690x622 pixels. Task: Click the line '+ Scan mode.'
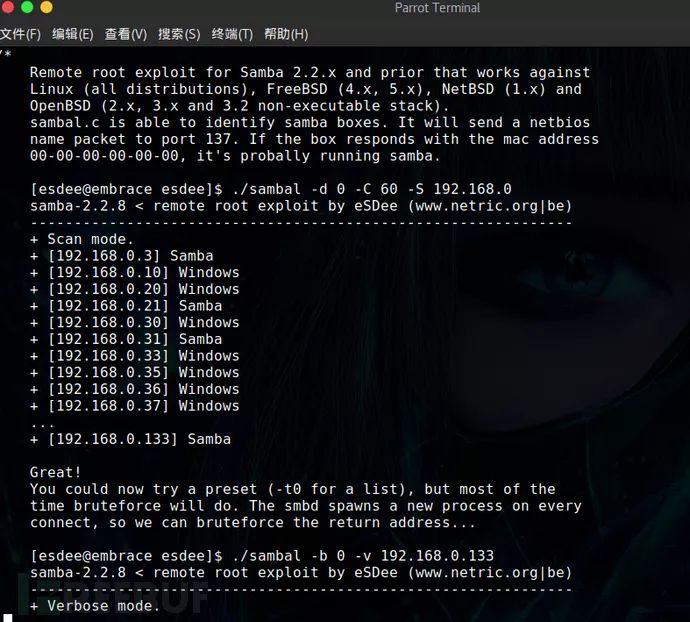click(81, 239)
